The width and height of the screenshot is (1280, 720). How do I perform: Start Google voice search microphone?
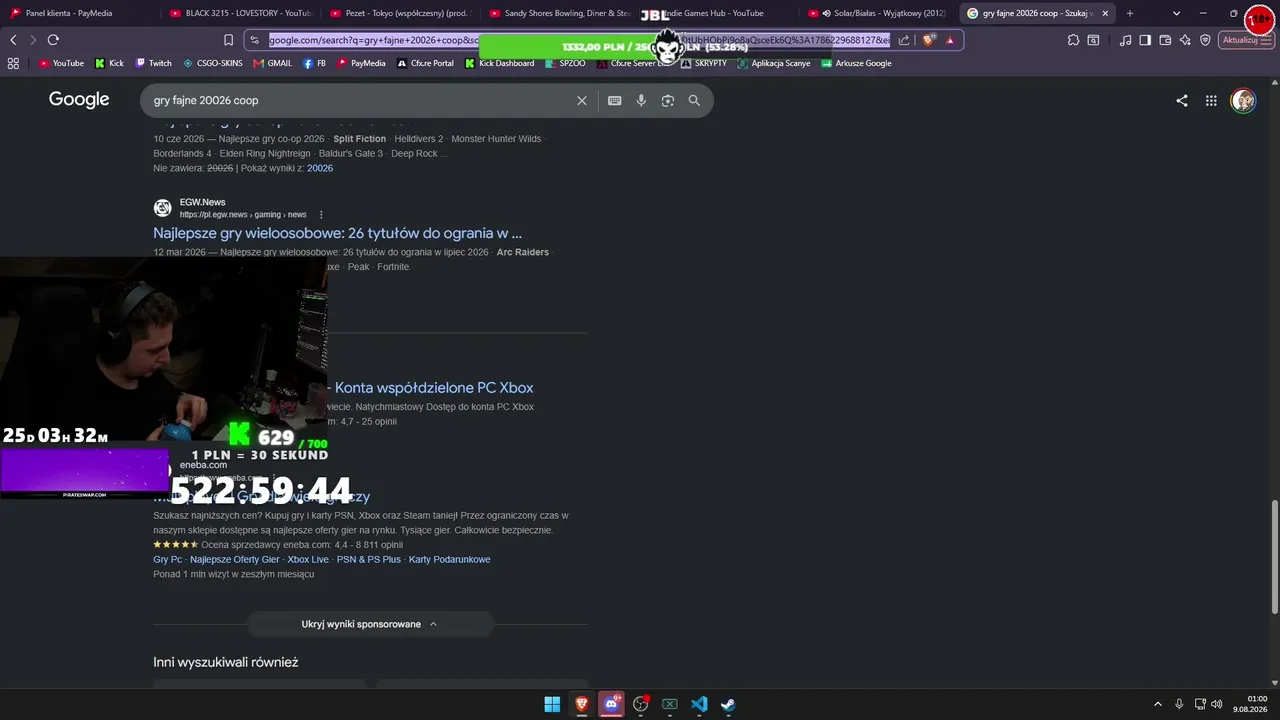(641, 100)
